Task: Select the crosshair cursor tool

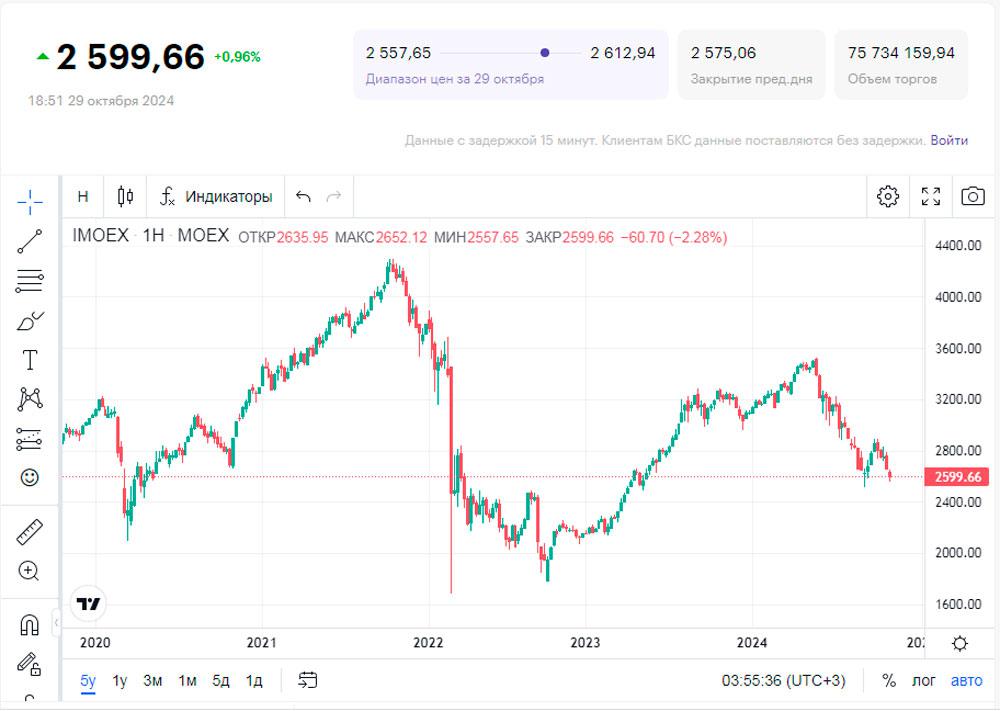Action: [x=30, y=201]
